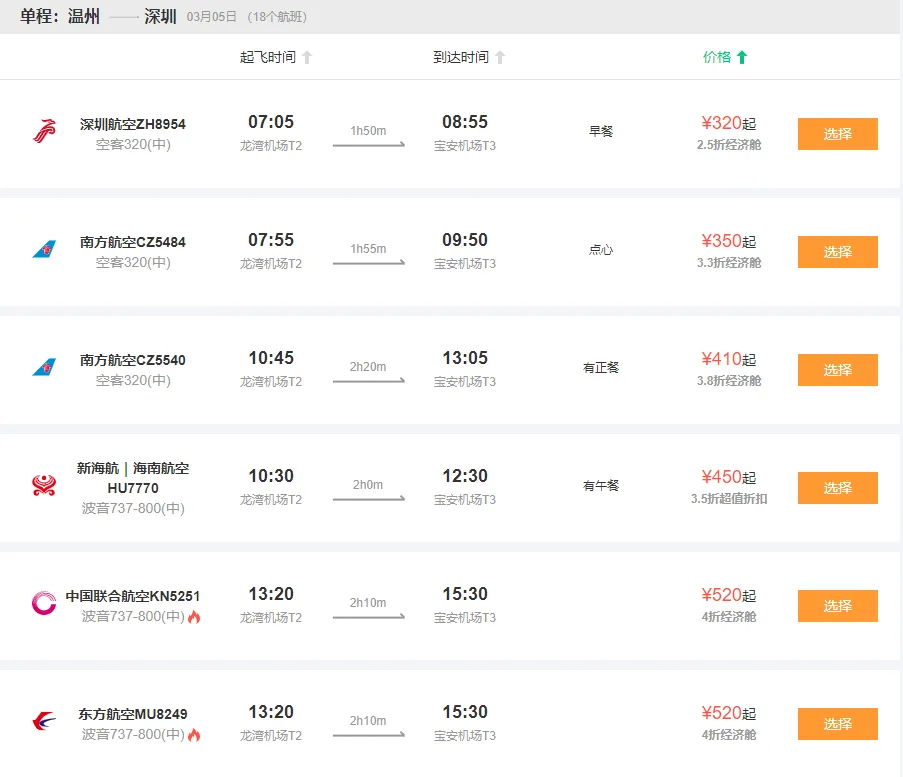Click the China Eastern logo for MU8249
The image size is (903, 777).
(x=44, y=721)
